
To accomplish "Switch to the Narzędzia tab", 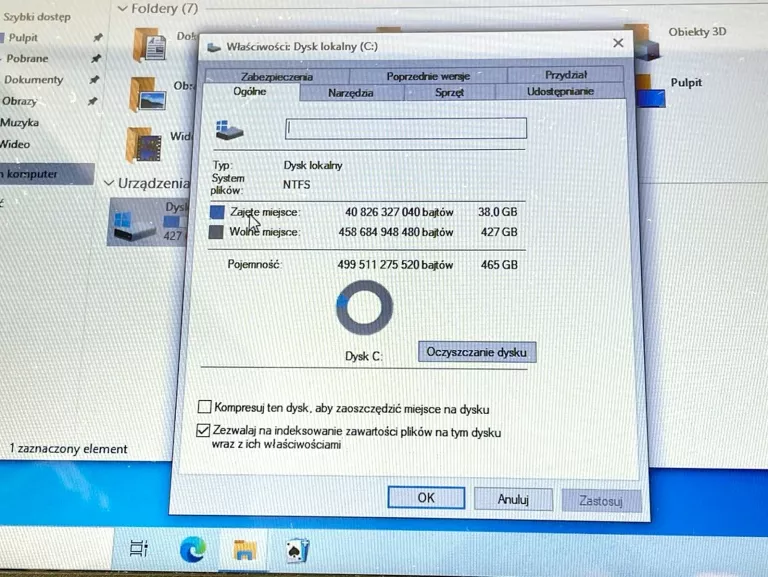I will pyautogui.click(x=350, y=93).
